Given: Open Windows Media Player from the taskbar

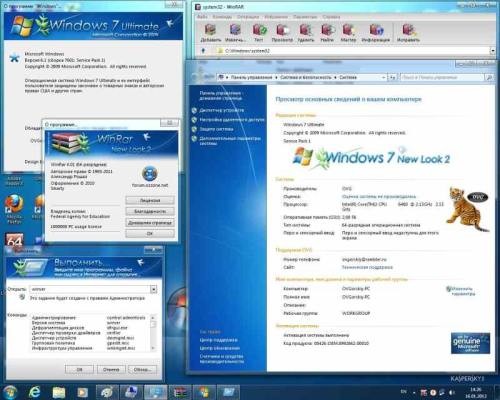Looking at the screenshot, I should point(82,392).
